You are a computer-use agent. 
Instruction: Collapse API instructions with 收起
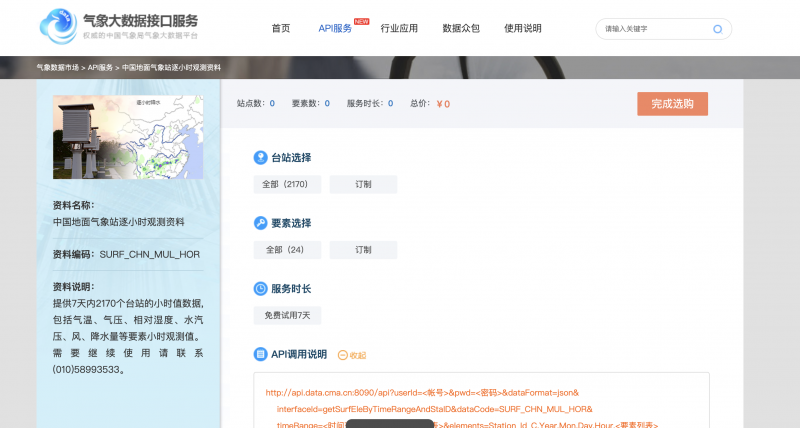(x=353, y=355)
